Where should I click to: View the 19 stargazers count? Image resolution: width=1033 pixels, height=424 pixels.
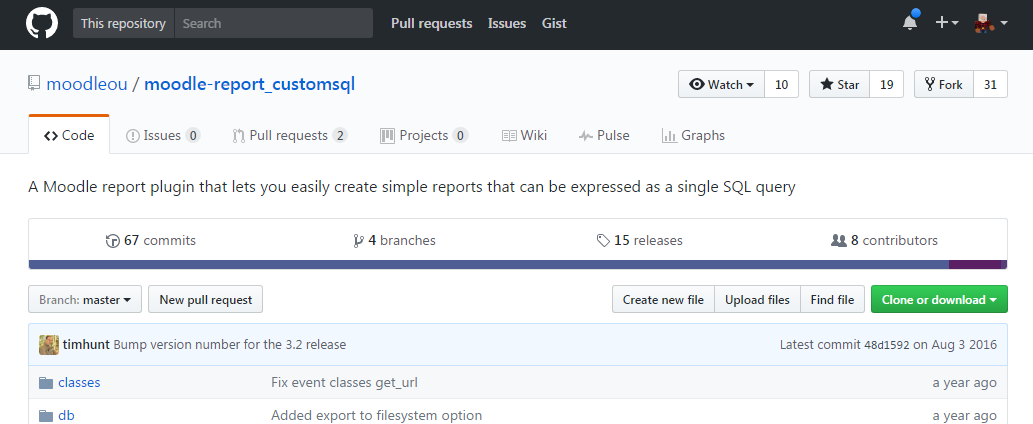886,84
